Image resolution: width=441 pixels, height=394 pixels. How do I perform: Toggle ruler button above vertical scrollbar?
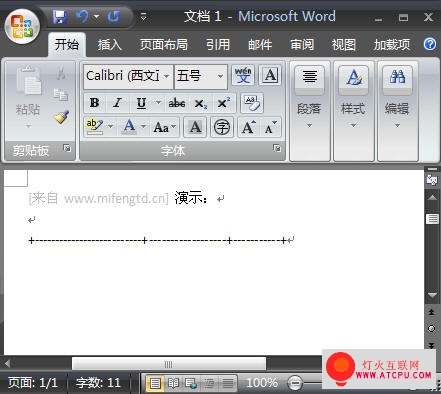[x=432, y=179]
